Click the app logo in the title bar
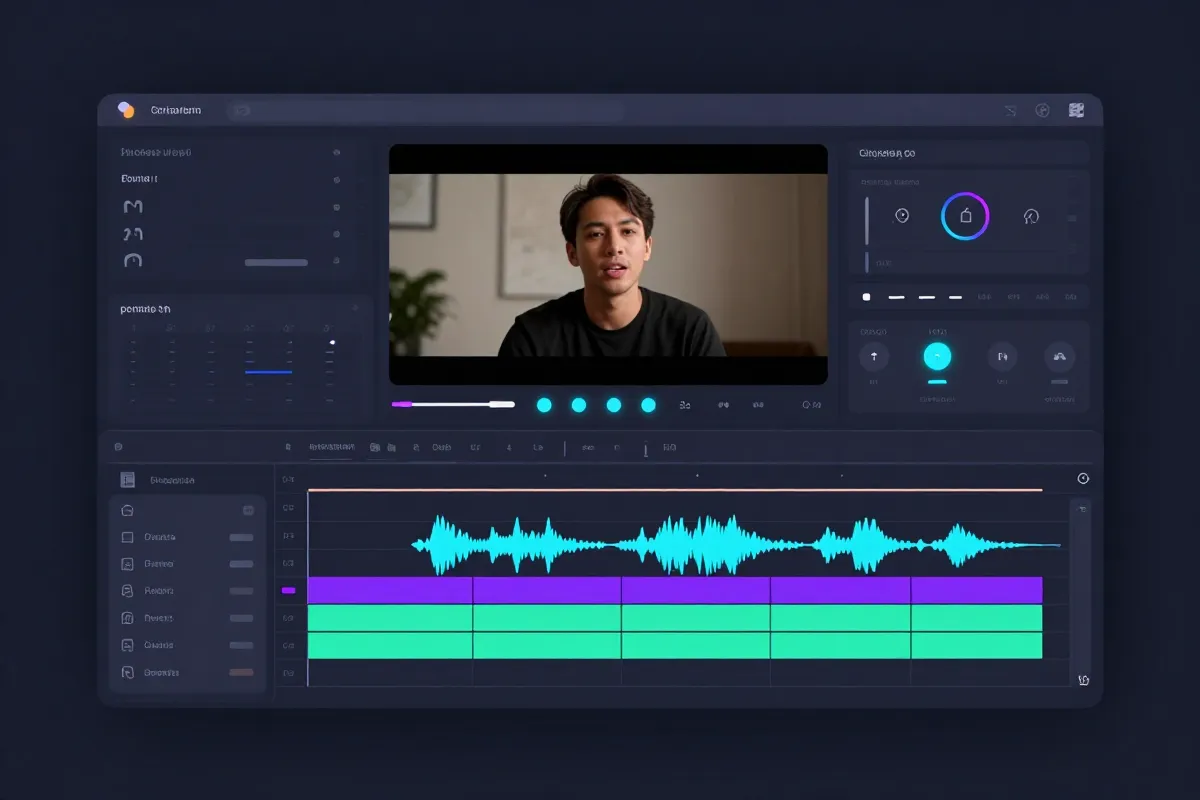The height and width of the screenshot is (800, 1200). (x=126, y=110)
